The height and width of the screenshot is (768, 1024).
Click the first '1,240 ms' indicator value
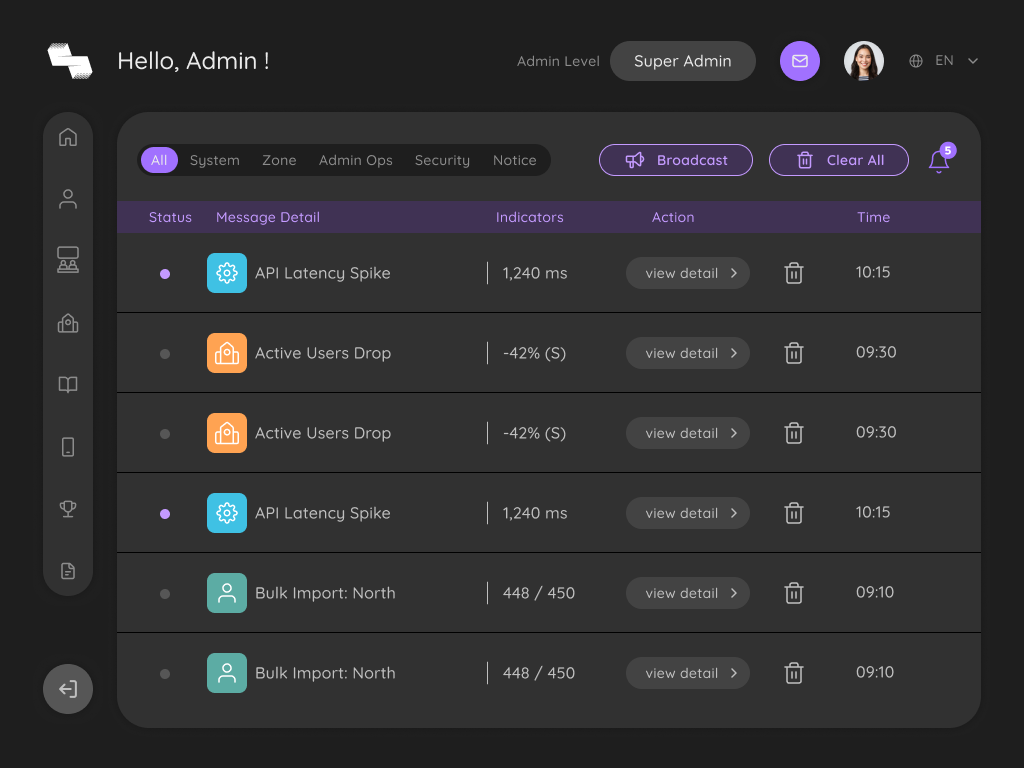click(x=535, y=273)
